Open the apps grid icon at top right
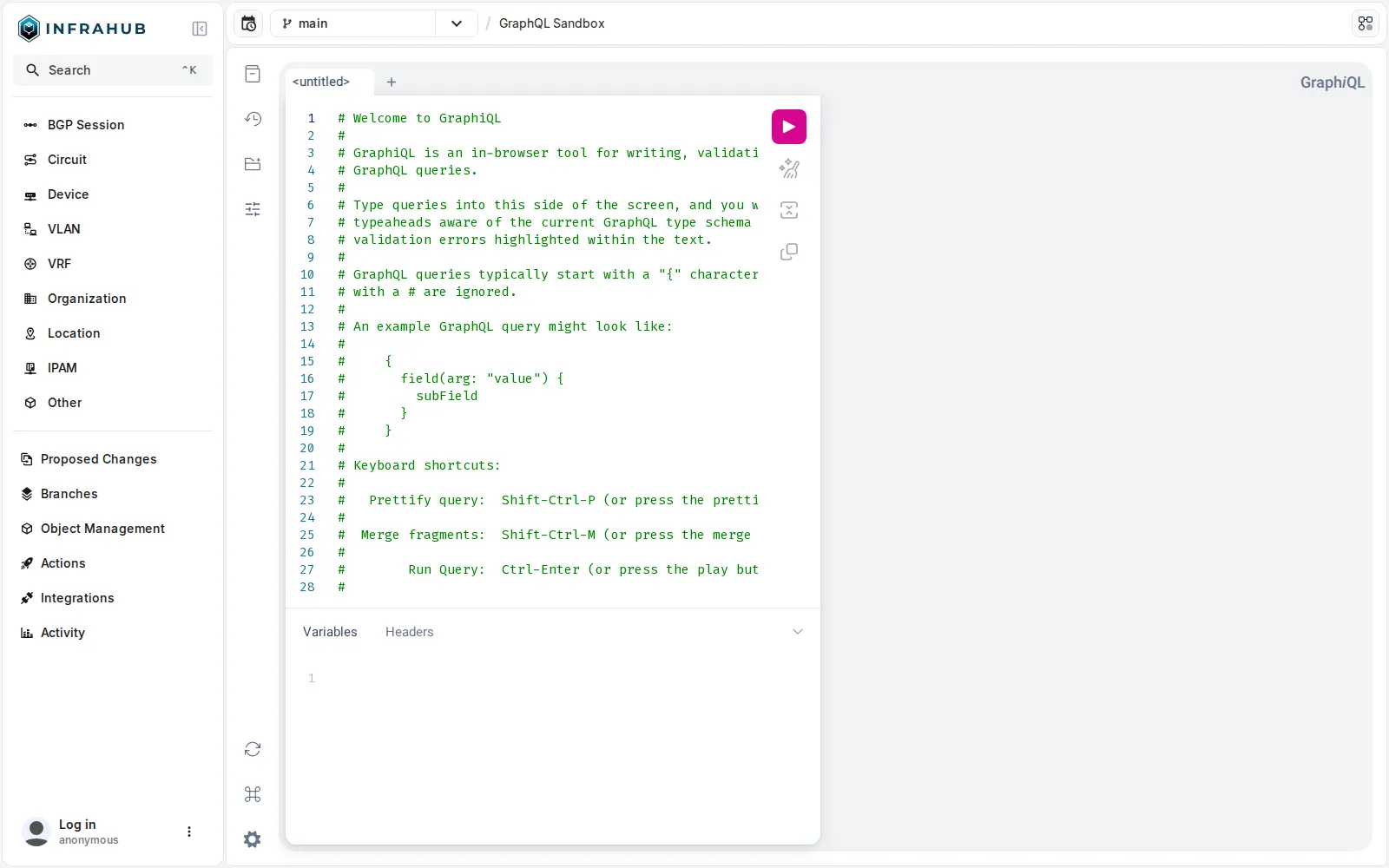Screen dimensions: 1389x868 1366,23
